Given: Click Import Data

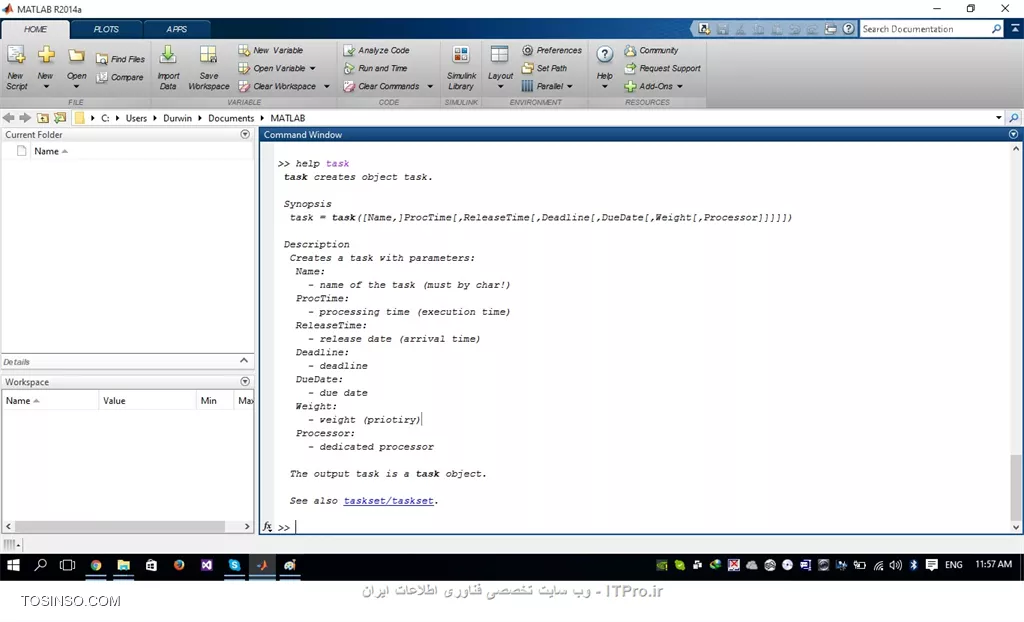Looking at the screenshot, I should (x=168, y=67).
